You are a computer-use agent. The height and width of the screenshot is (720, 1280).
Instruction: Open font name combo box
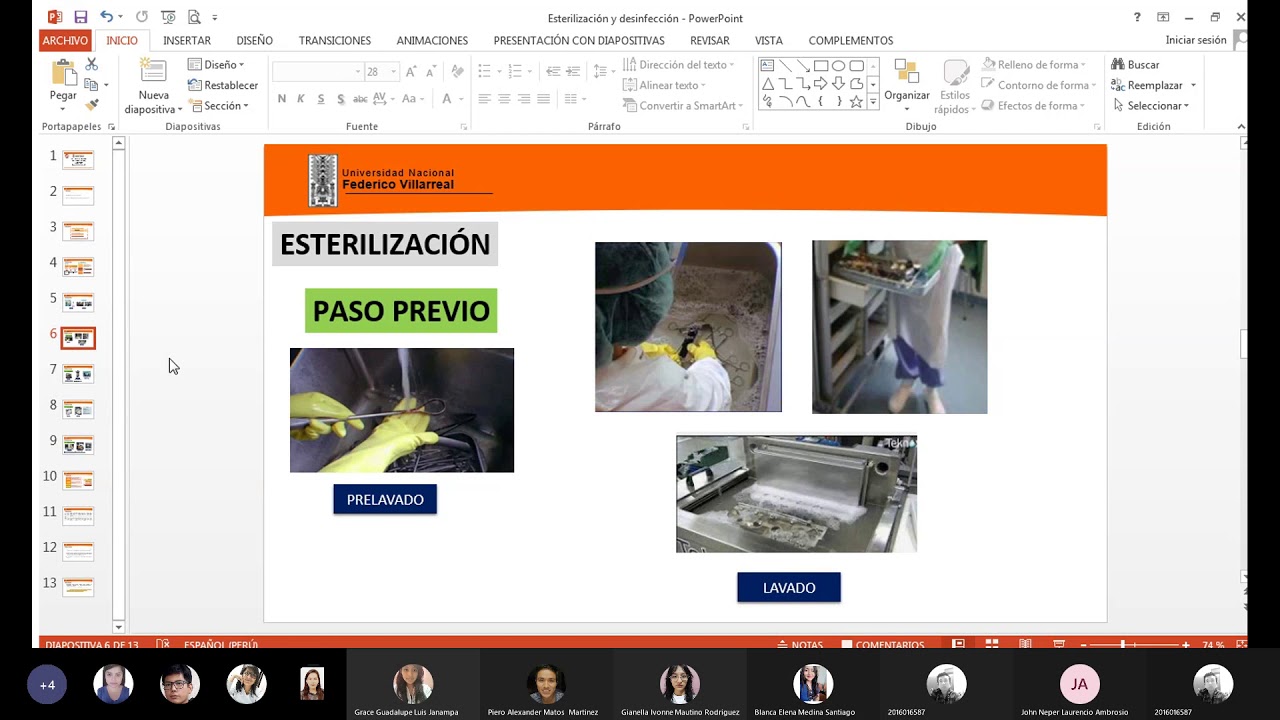click(x=318, y=72)
